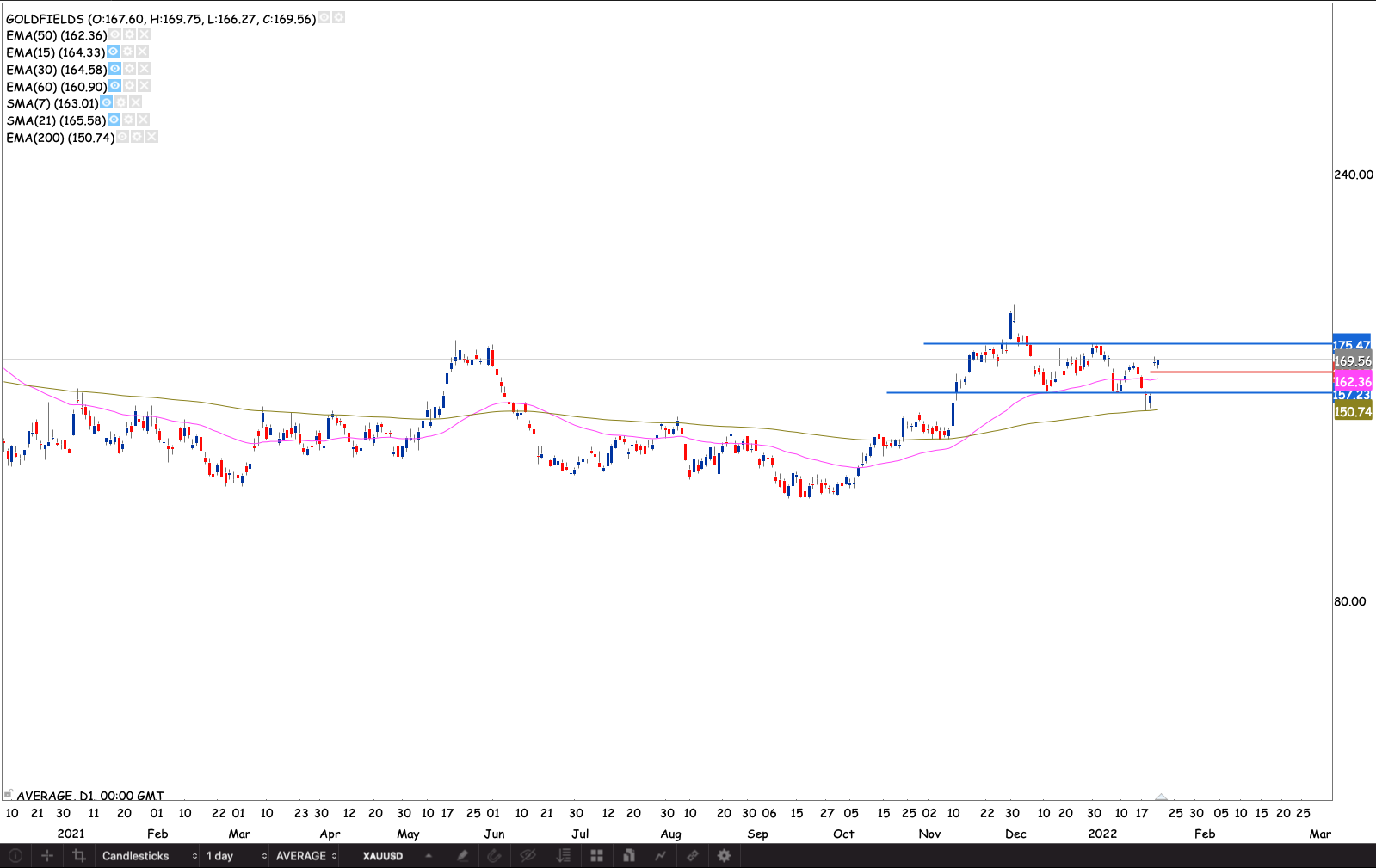Screen dimensions: 1376x868
Task: Hide the SMA(7) indicator via eye icon
Action: click(106, 103)
